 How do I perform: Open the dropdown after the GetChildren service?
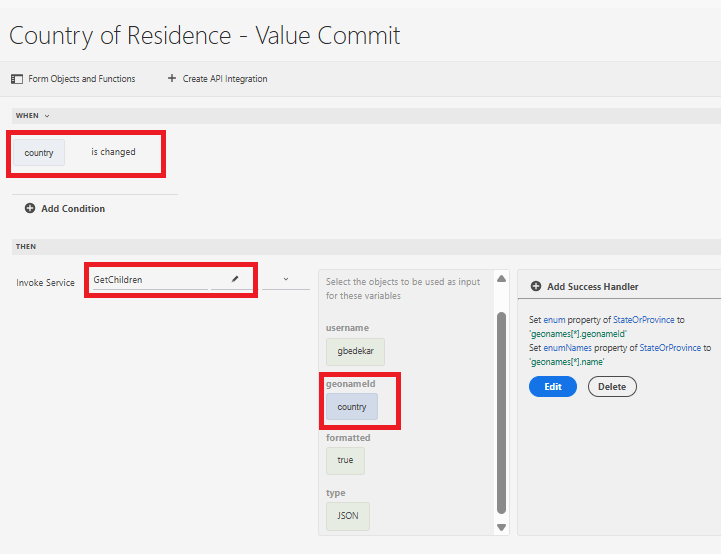pyautogui.click(x=286, y=280)
